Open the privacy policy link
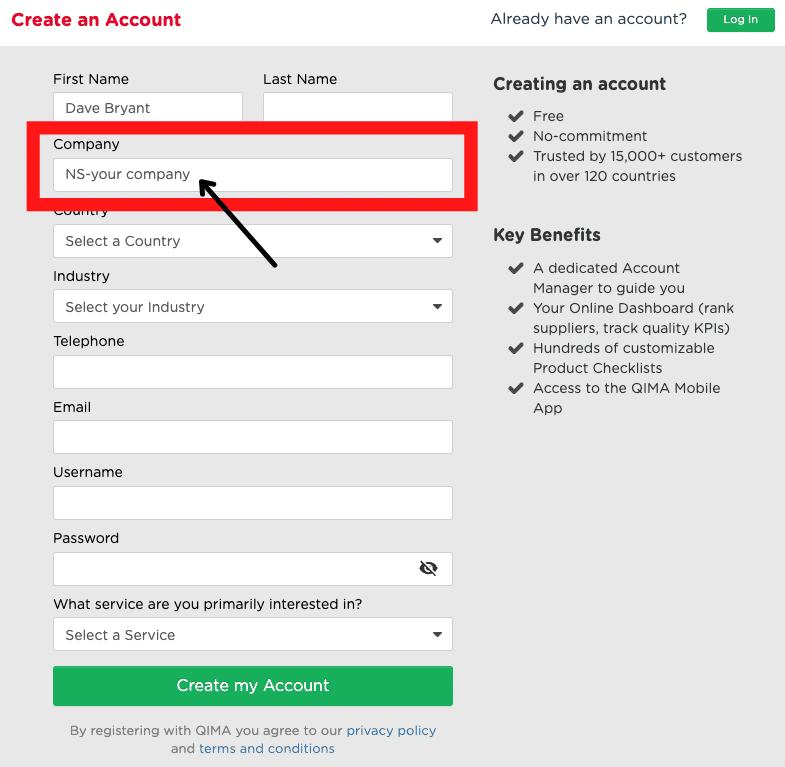The width and height of the screenshot is (785, 767). click(391, 730)
